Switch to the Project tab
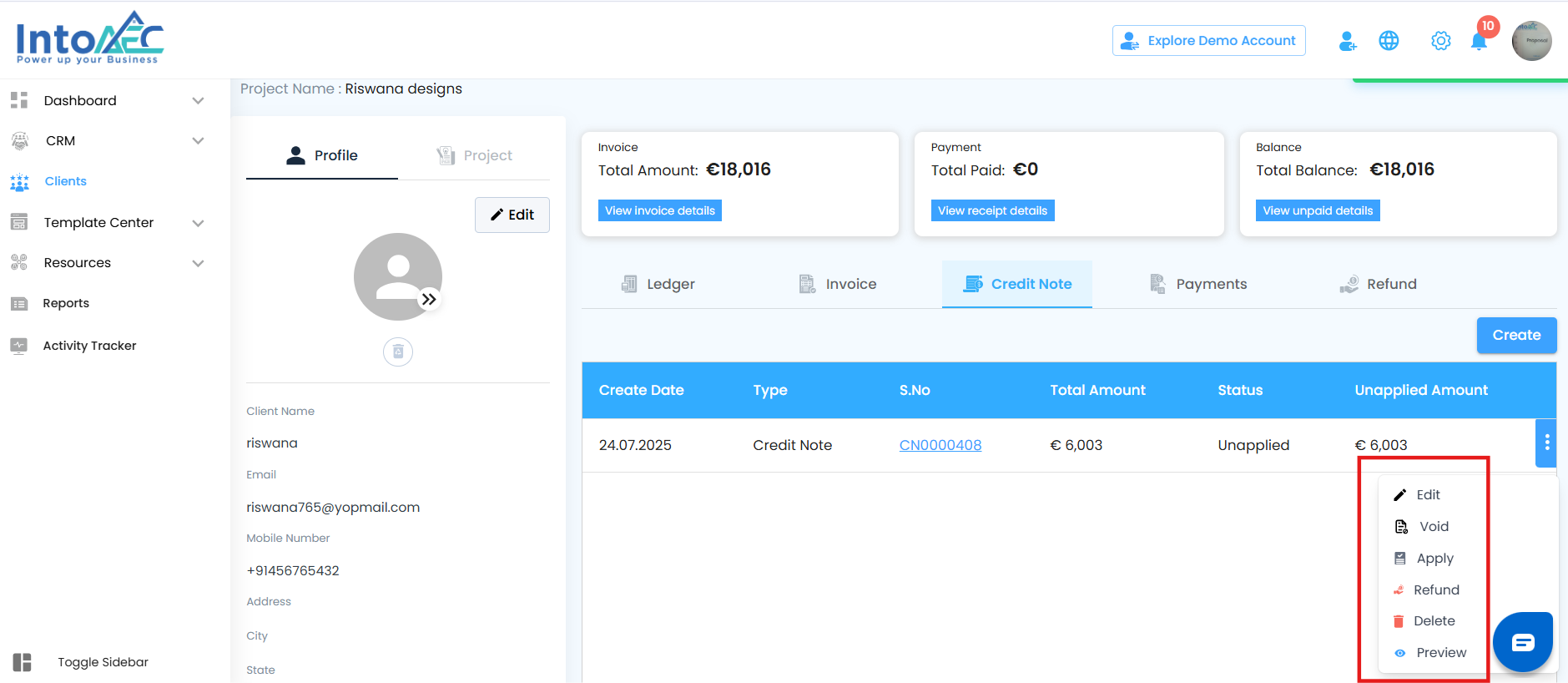Screen dimensions: 1568x683 (x=474, y=156)
